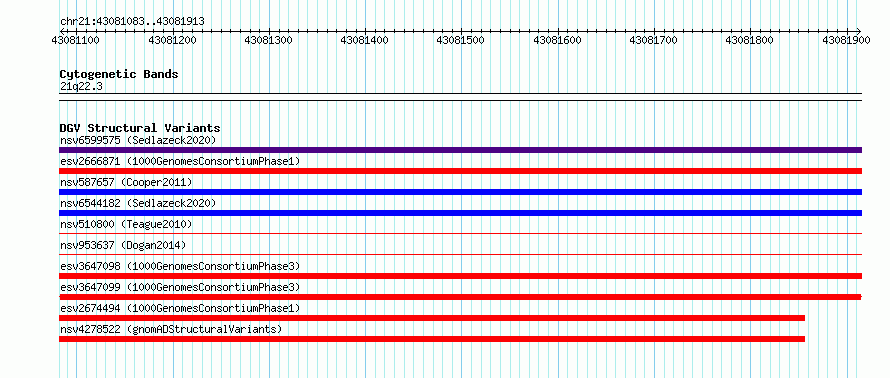
Task: Click ruler position 43081600
Action: (558, 40)
